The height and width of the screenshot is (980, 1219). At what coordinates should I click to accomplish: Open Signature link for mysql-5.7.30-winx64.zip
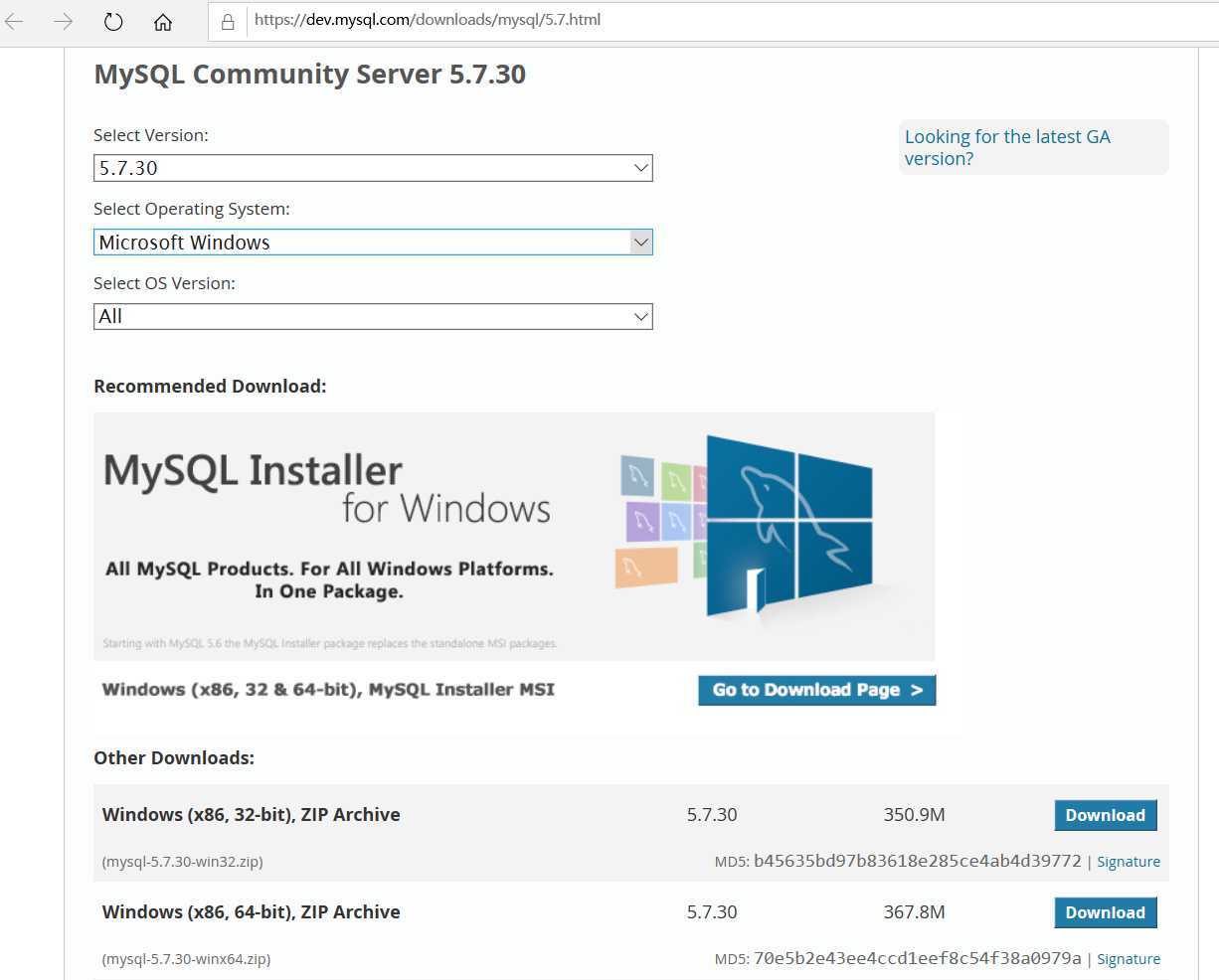[1129, 959]
